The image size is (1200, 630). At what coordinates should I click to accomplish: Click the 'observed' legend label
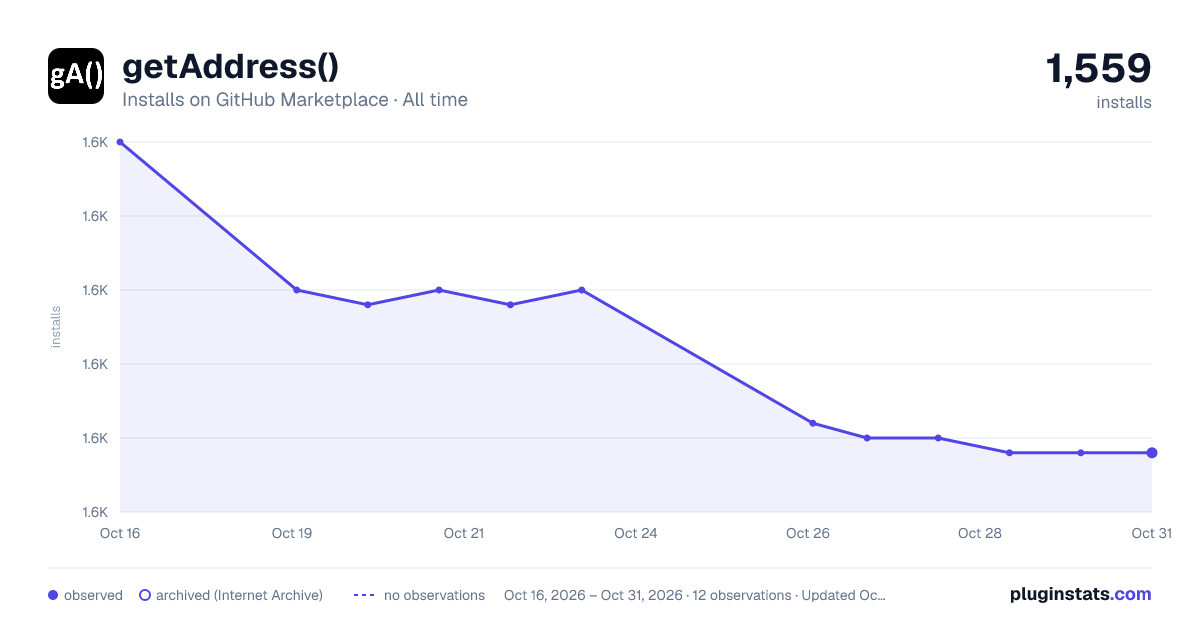point(93,595)
